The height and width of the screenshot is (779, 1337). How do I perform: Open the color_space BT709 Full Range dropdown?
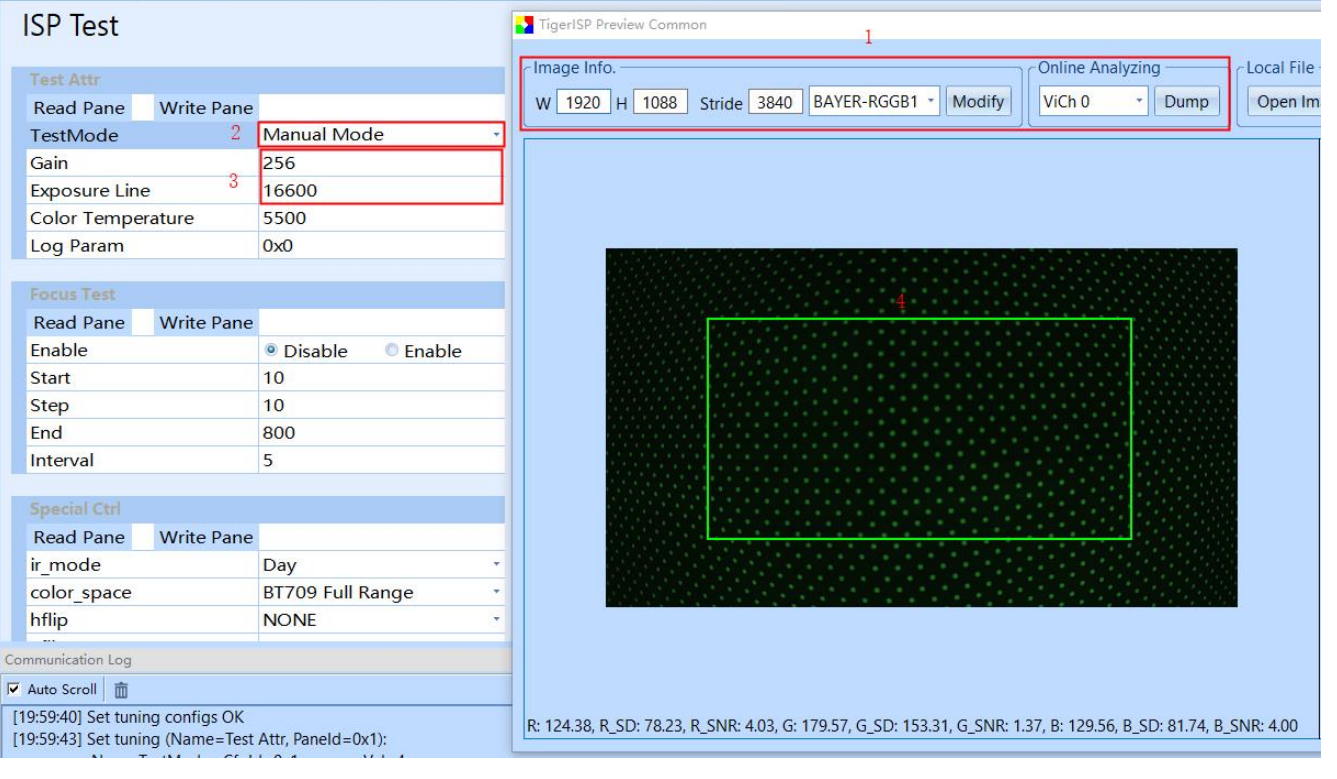point(496,593)
